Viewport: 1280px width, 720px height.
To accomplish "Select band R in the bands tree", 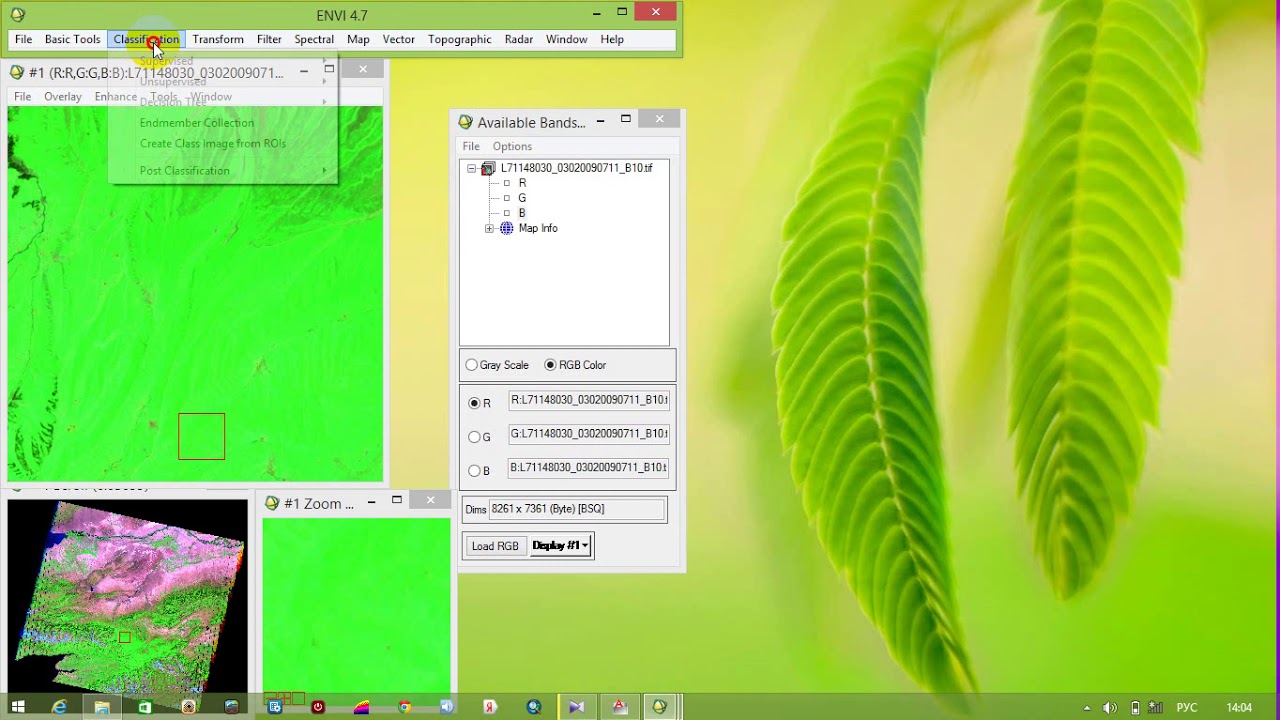I will click(x=522, y=183).
